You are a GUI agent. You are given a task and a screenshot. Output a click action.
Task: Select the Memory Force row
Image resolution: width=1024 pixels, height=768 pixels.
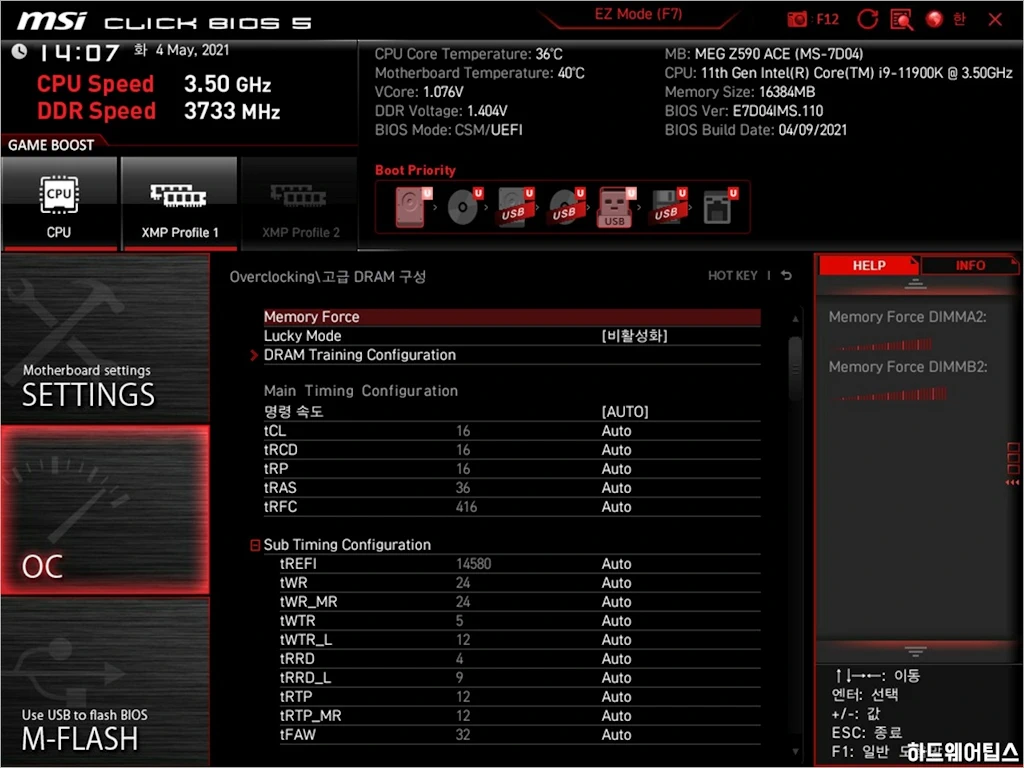point(512,317)
